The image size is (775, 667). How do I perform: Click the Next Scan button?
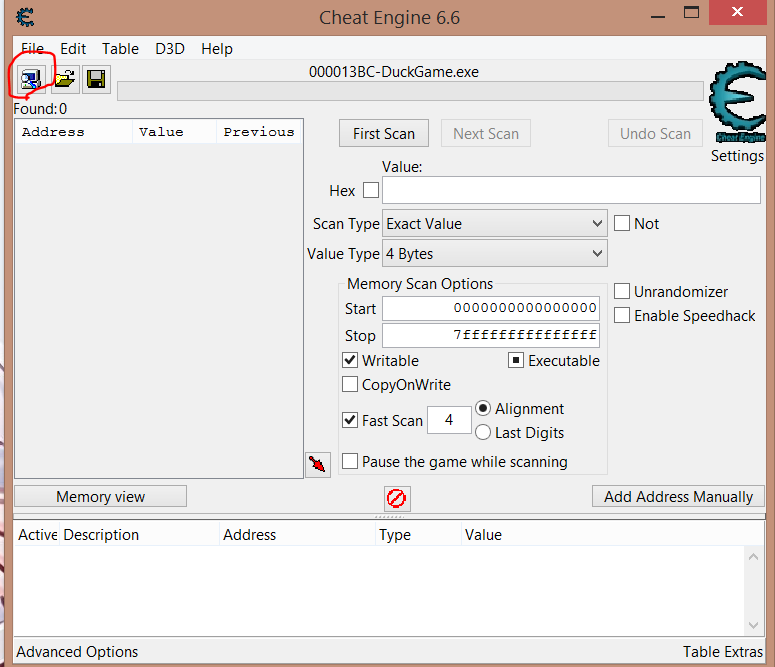click(486, 133)
